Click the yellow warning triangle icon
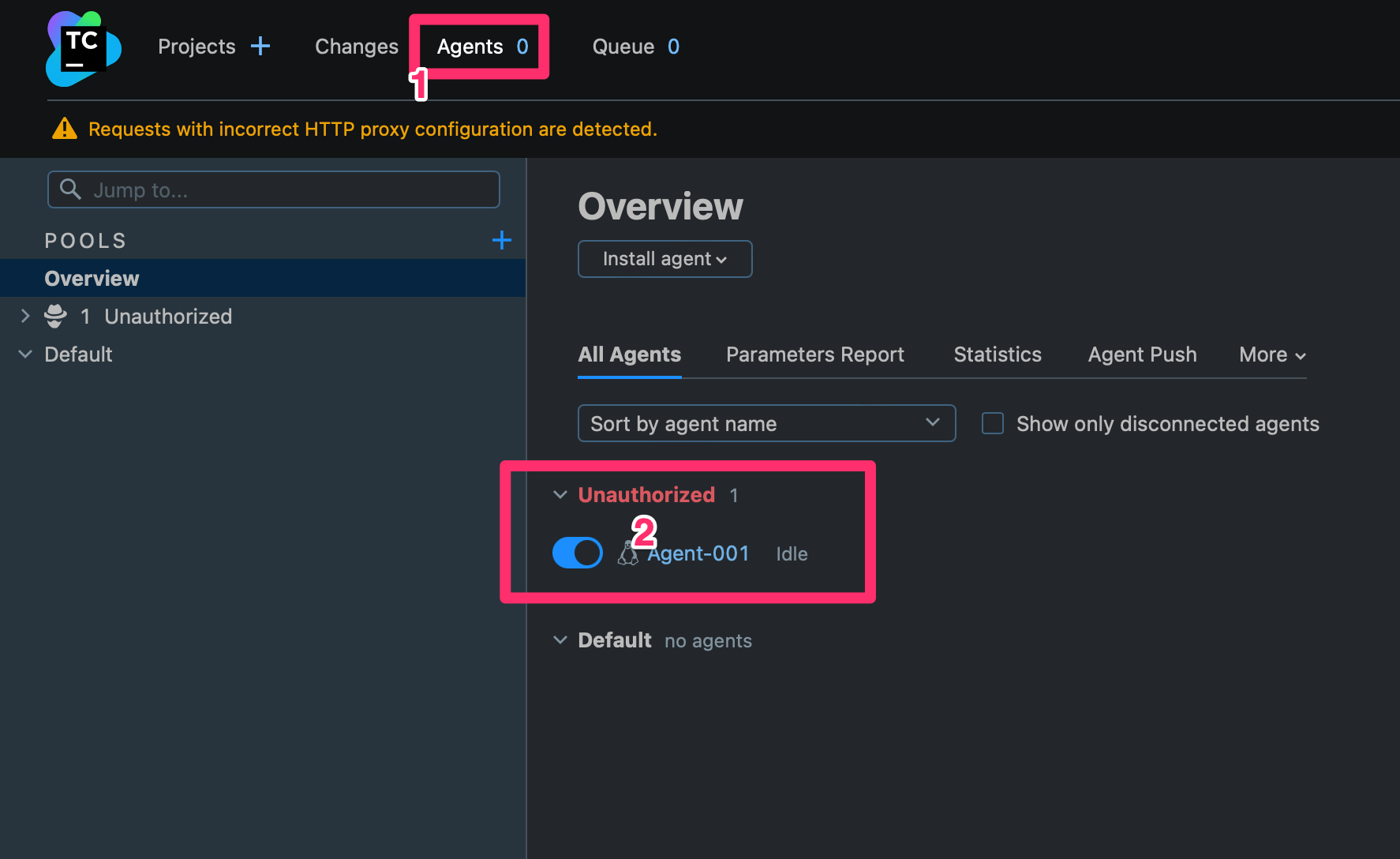 click(x=65, y=129)
